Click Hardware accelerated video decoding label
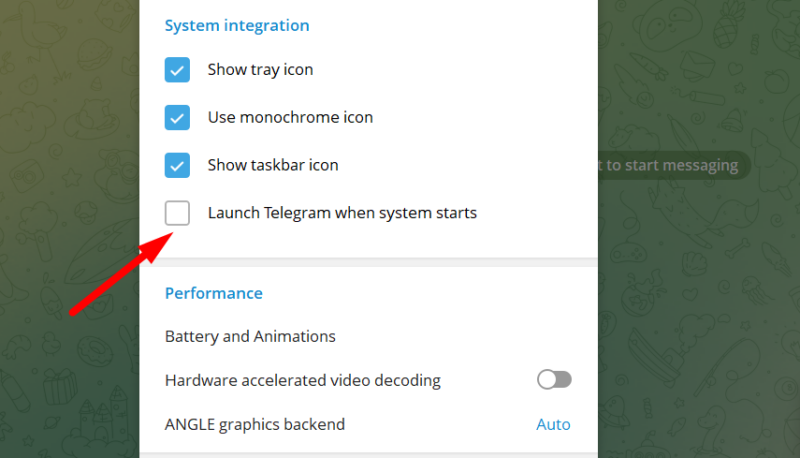Screen dimensions: 800x458 (x=303, y=380)
